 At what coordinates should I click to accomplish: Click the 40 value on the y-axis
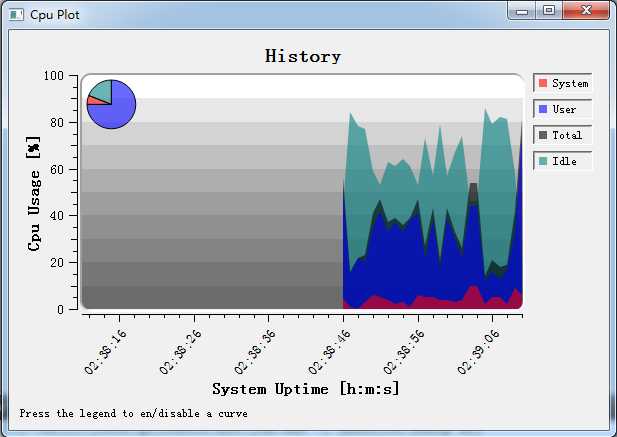(57, 216)
